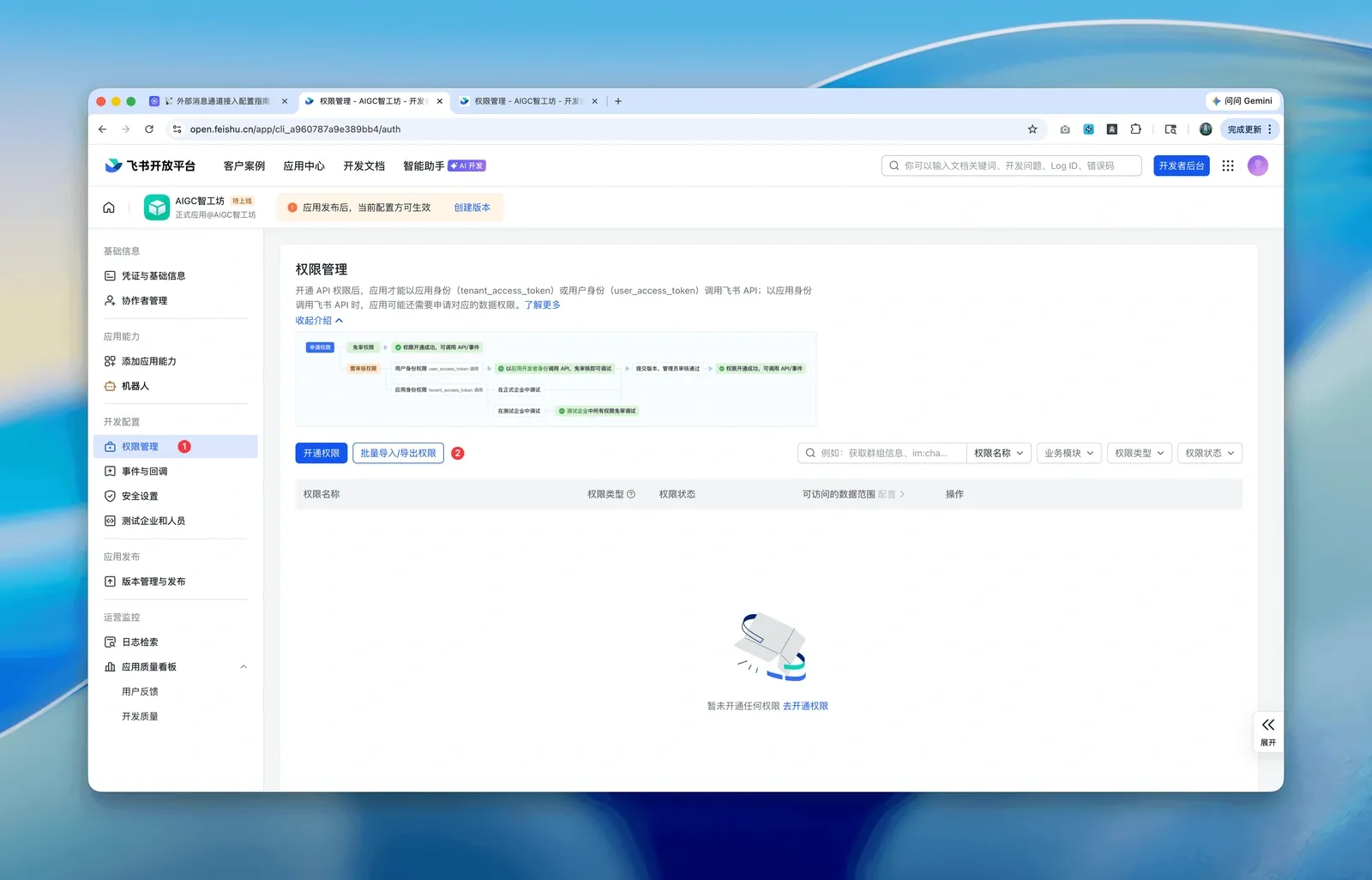Click the site info icon in address bar
The height and width of the screenshot is (880, 1372).
click(x=178, y=130)
